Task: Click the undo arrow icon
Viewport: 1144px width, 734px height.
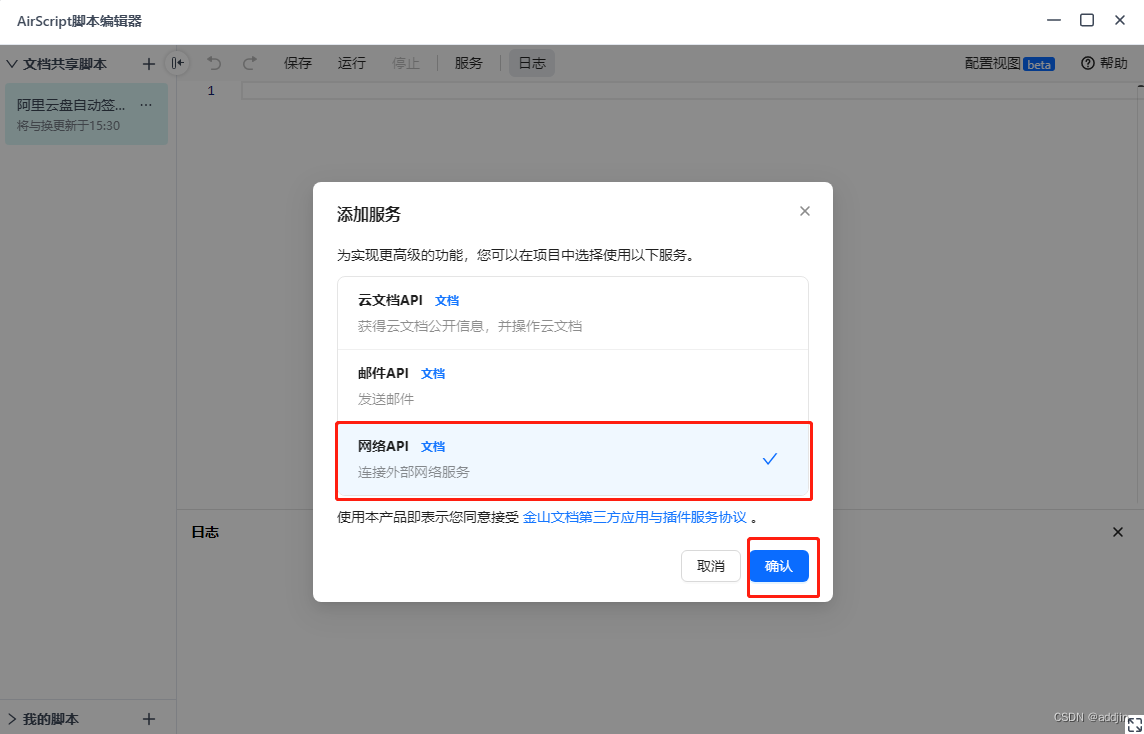Action: (214, 63)
